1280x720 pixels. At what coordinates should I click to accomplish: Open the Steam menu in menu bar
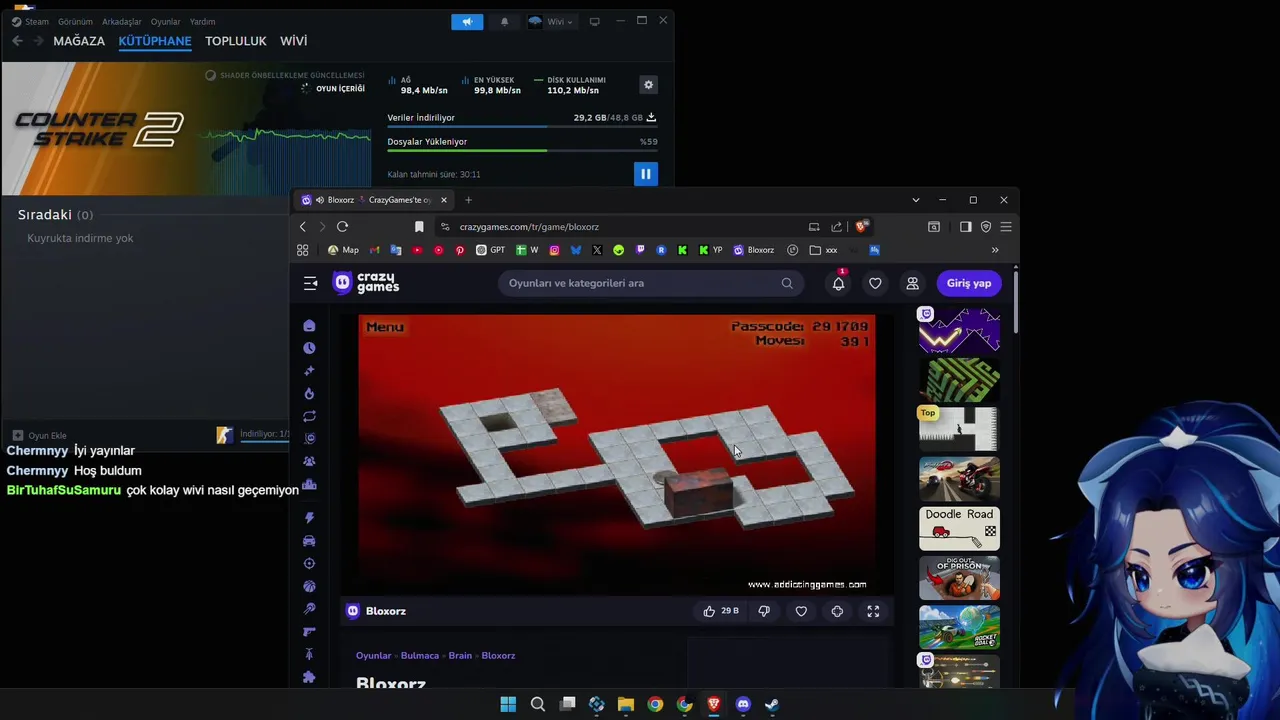tap(30, 21)
